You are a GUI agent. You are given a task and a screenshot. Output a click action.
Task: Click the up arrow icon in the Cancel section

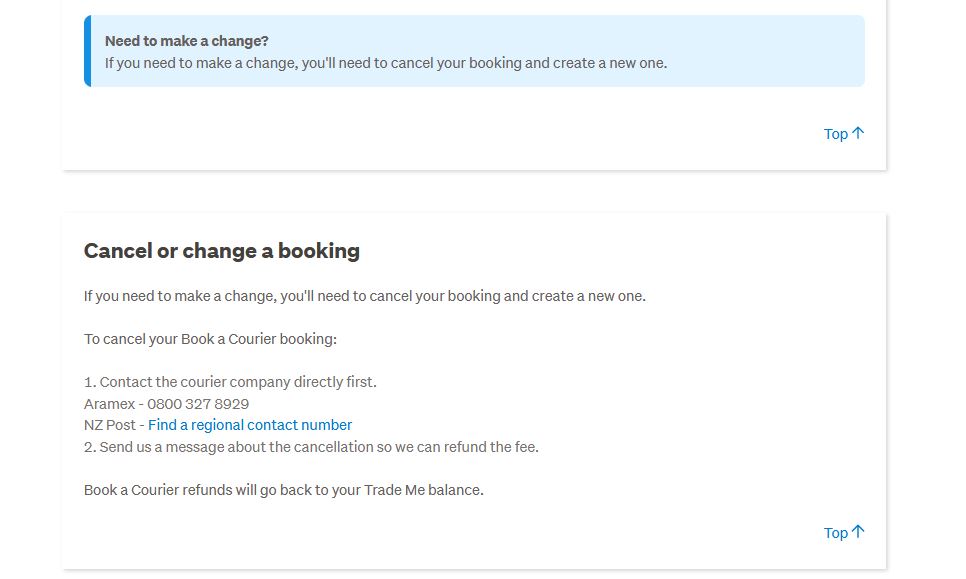point(858,532)
